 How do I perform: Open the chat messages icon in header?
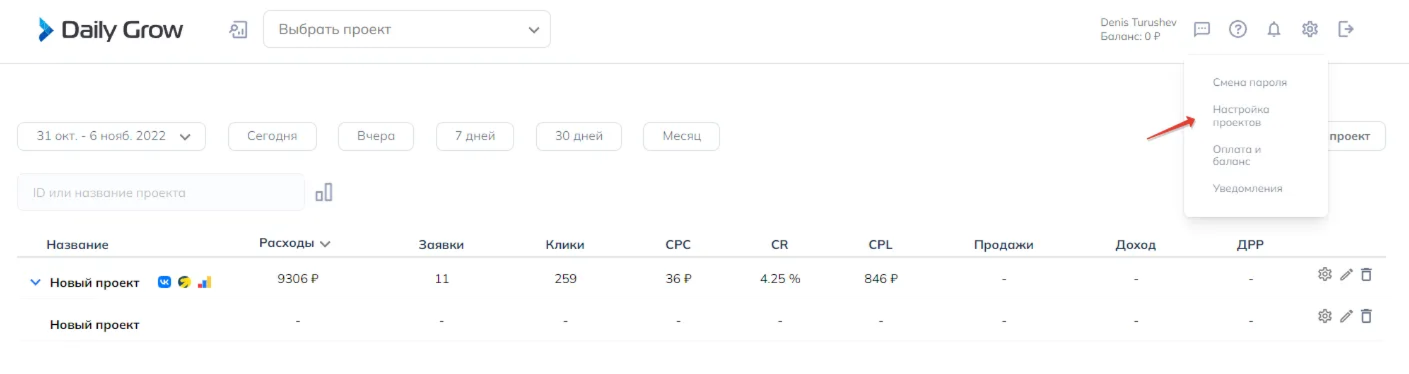point(1202,29)
